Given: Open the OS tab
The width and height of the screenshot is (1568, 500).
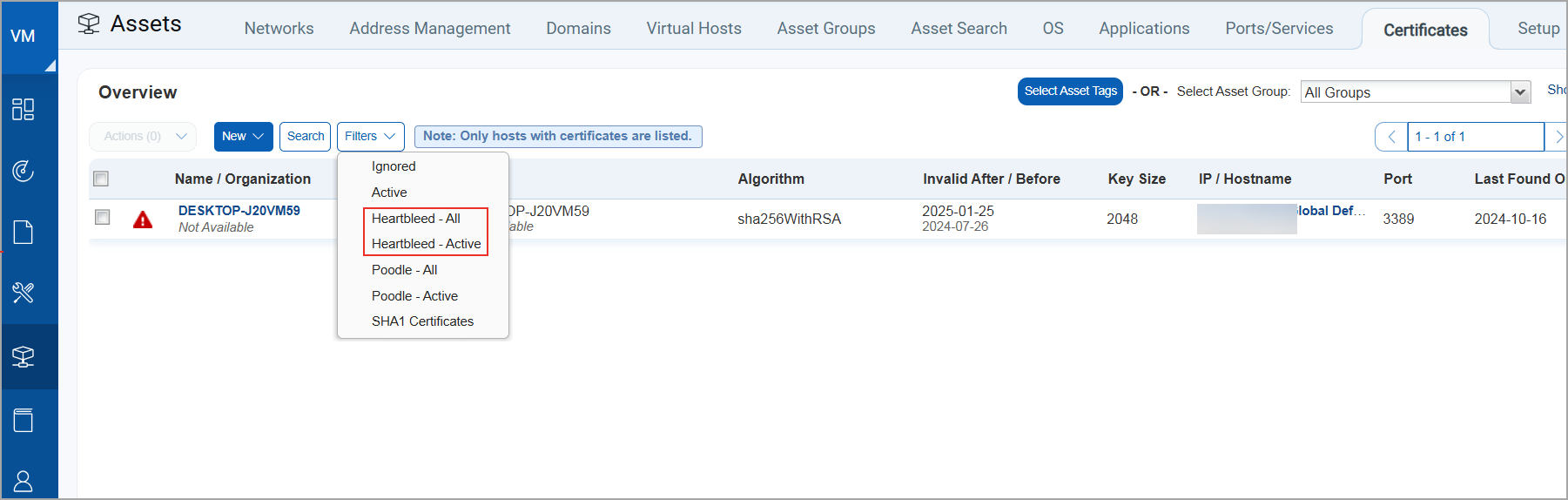Looking at the screenshot, I should (1053, 29).
